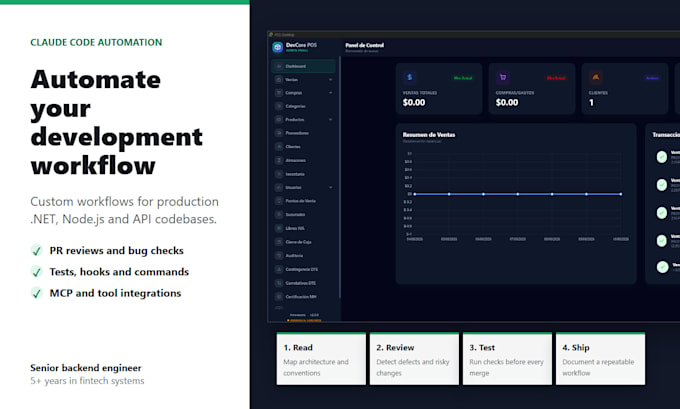Viewport: 680px width, 409px height.
Task: Click the Claude Code Automation heading
Action: 96,43
